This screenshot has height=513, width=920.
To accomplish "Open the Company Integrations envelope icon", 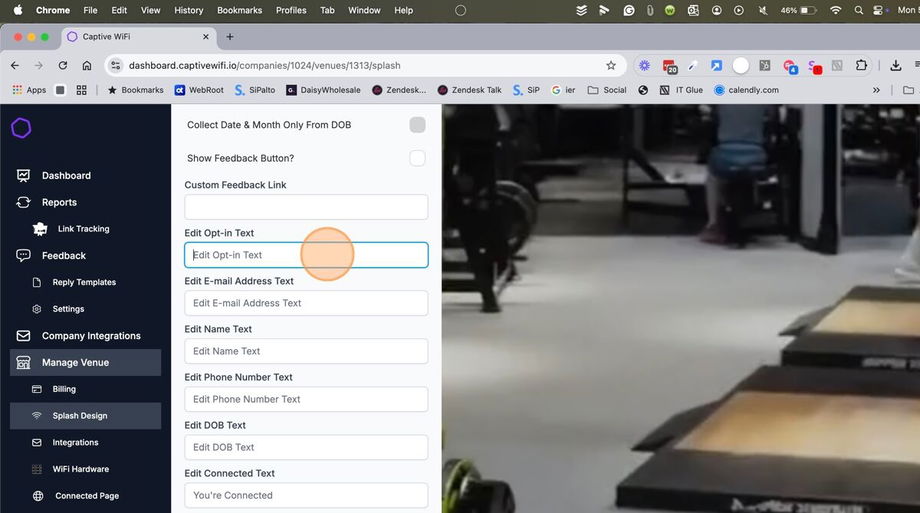I will click(x=23, y=336).
